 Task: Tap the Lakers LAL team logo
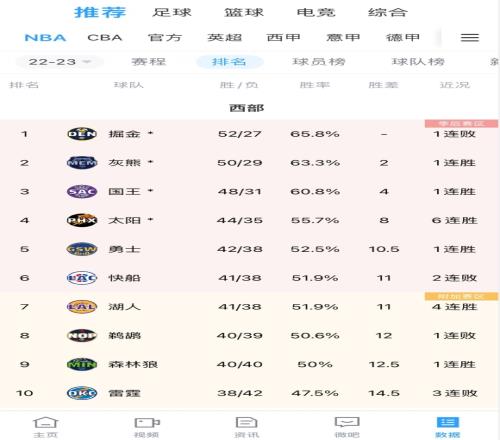click(82, 307)
